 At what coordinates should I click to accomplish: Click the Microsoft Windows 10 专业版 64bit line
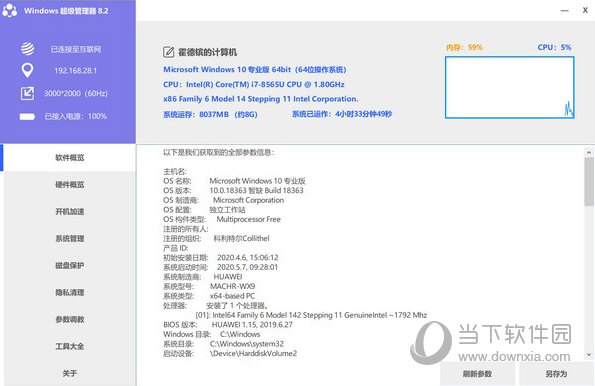pos(255,69)
